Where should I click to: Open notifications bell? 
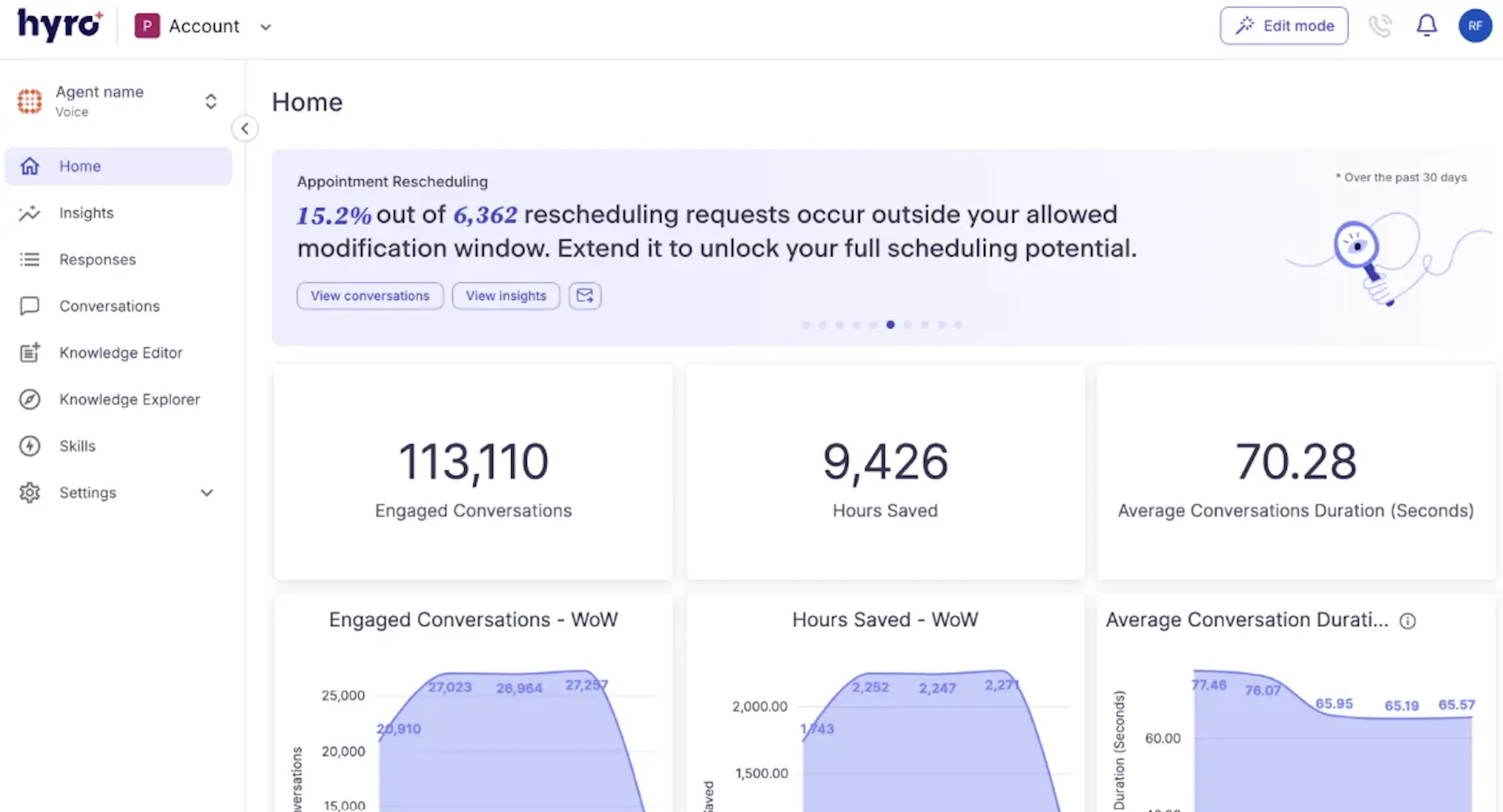coord(1427,26)
